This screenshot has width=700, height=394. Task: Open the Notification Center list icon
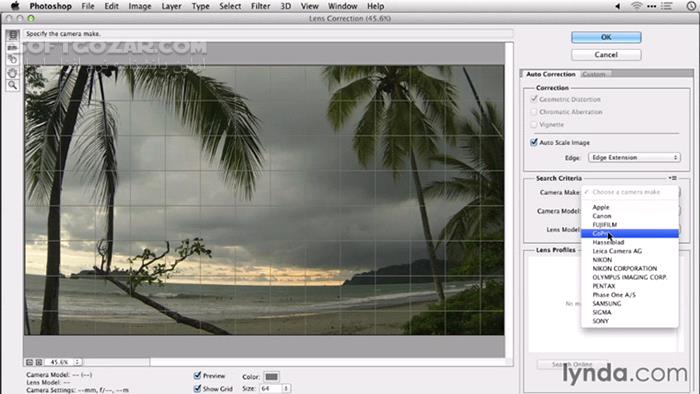(667, 6)
